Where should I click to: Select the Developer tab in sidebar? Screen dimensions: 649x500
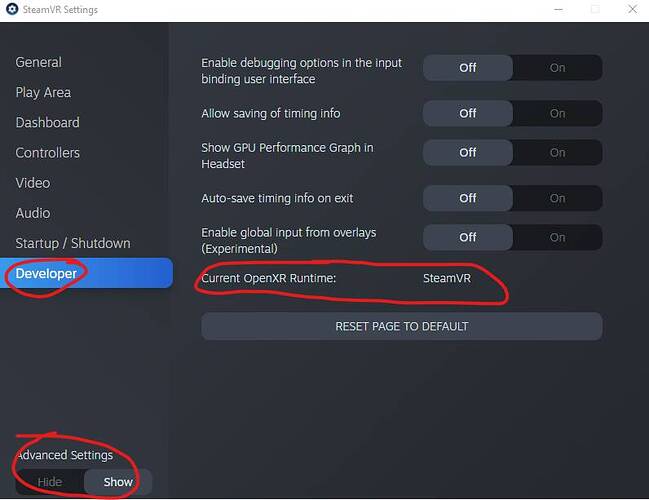[87, 273]
